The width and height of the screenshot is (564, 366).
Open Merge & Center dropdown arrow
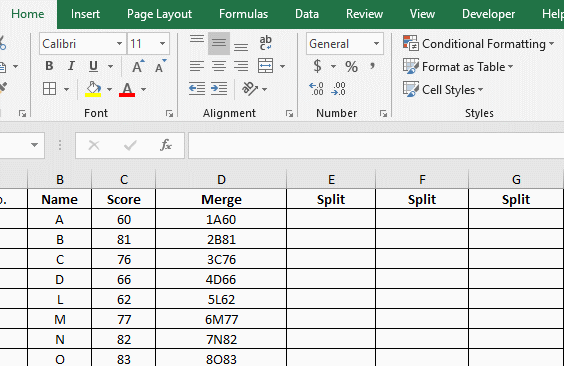[283, 67]
